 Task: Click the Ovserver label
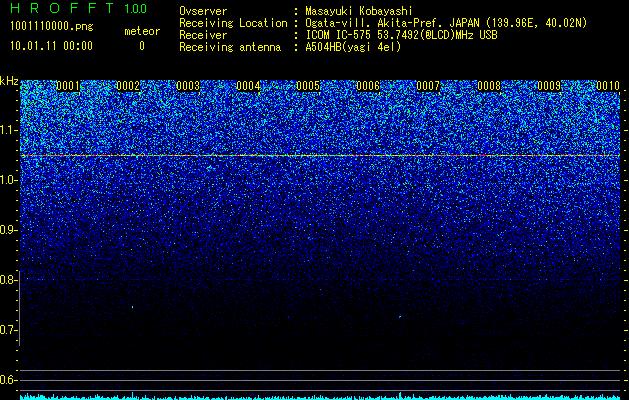[x=203, y=11]
